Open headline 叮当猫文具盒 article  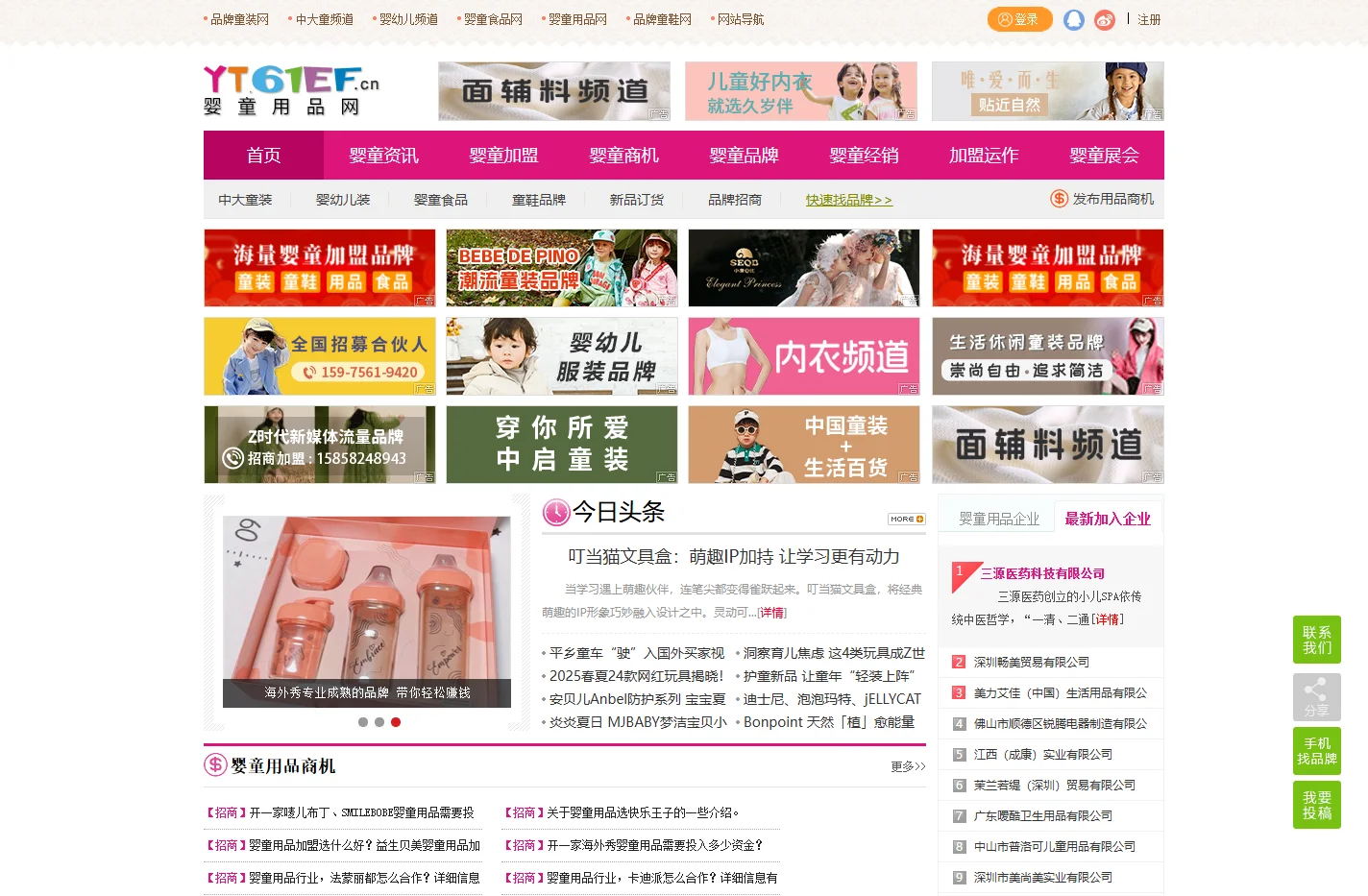click(734, 557)
